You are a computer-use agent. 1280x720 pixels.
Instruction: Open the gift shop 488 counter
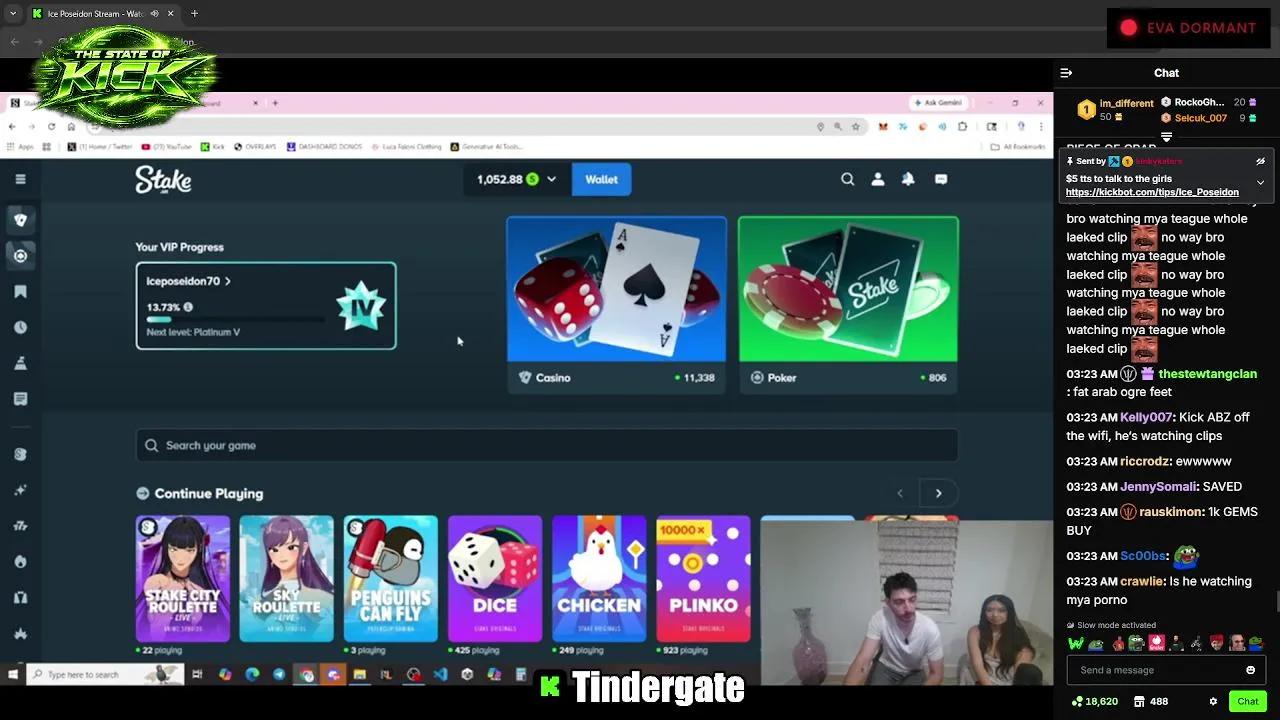1150,702
